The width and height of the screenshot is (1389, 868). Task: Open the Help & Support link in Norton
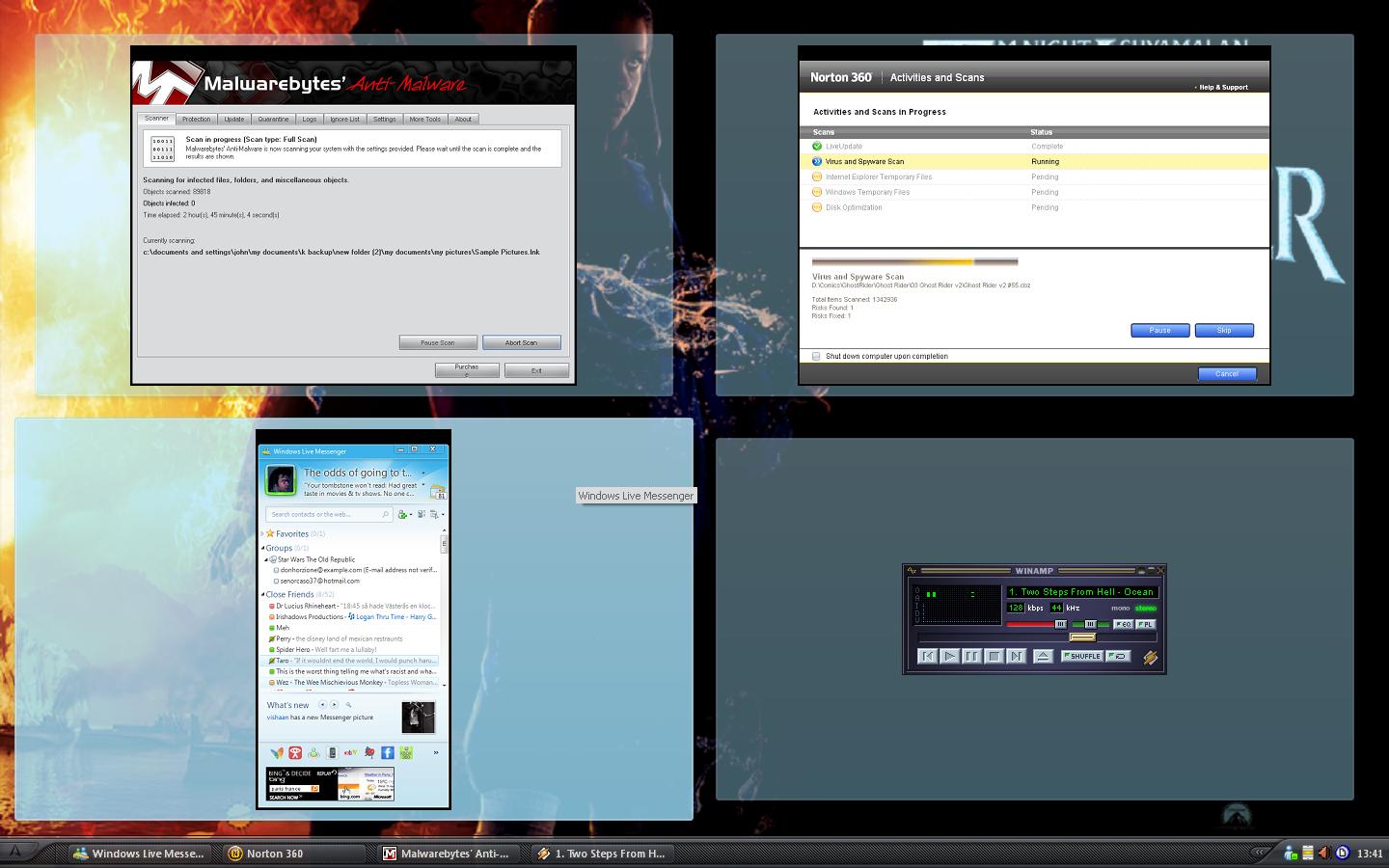[1222, 87]
